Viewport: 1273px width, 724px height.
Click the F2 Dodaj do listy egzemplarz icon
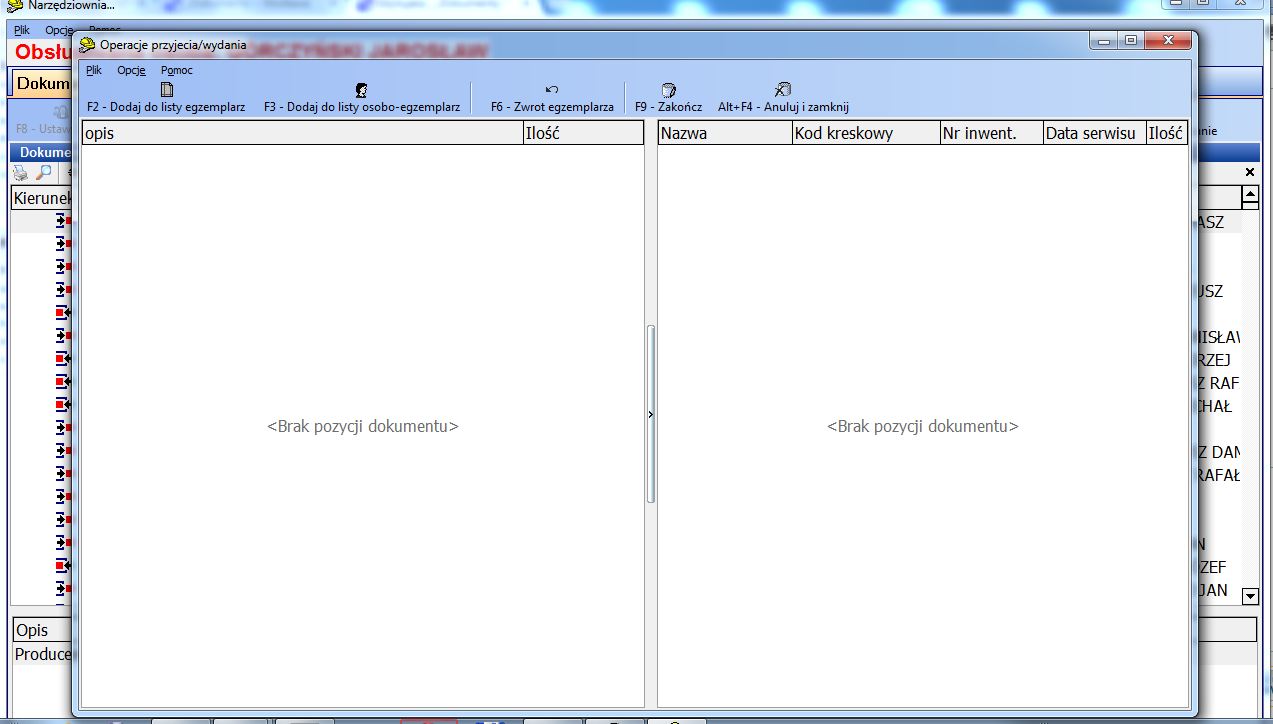[x=167, y=89]
